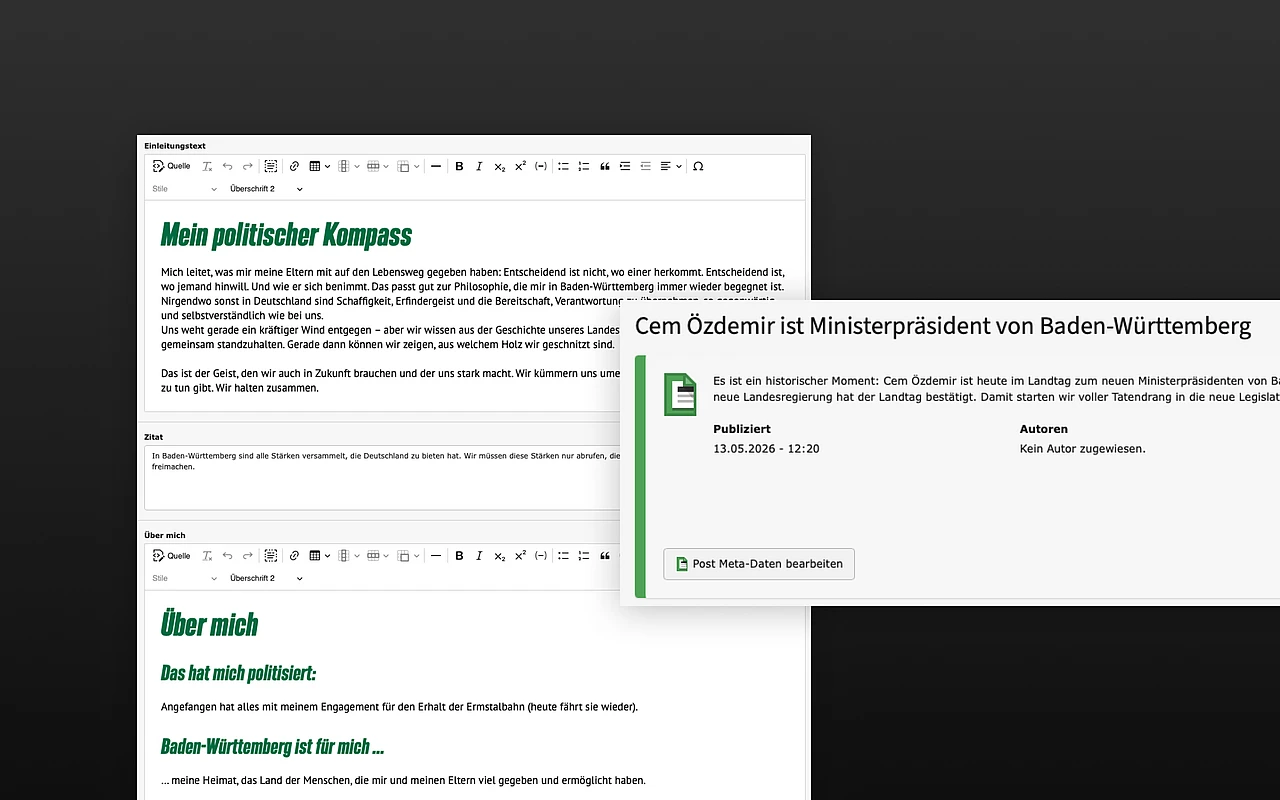This screenshot has height=800, width=1280.
Task: Click the heading Mein politischer Kompass
Action: click(286, 235)
